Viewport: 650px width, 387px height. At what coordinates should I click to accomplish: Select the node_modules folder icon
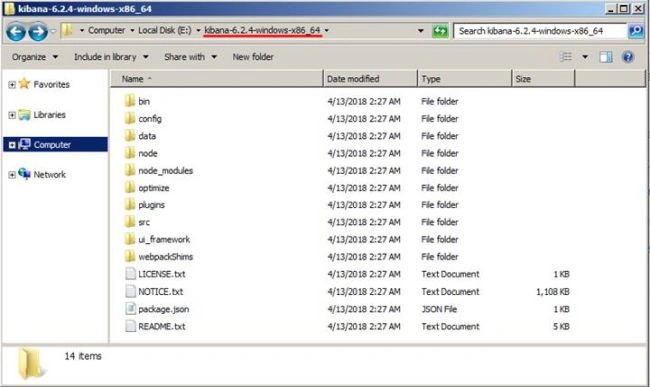point(130,170)
